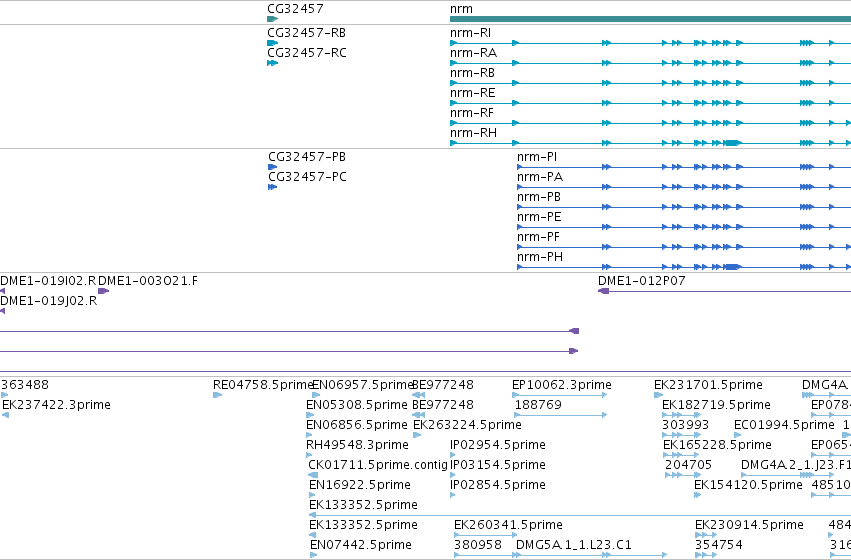Select clone DME1-019I02.R
Viewport: 851px width, 560px height.
pos(48,281)
